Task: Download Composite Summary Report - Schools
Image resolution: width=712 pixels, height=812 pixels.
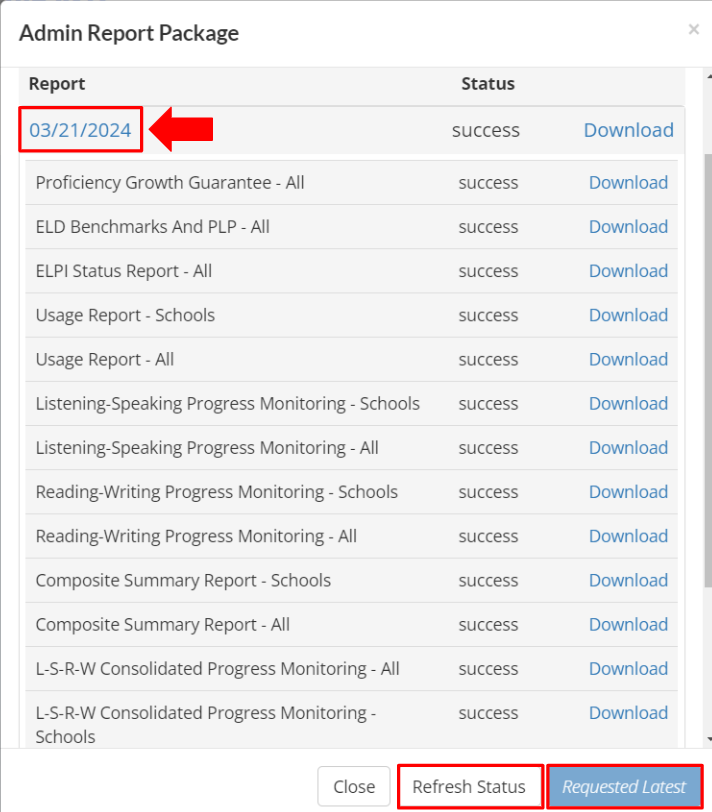Action: 628,580
